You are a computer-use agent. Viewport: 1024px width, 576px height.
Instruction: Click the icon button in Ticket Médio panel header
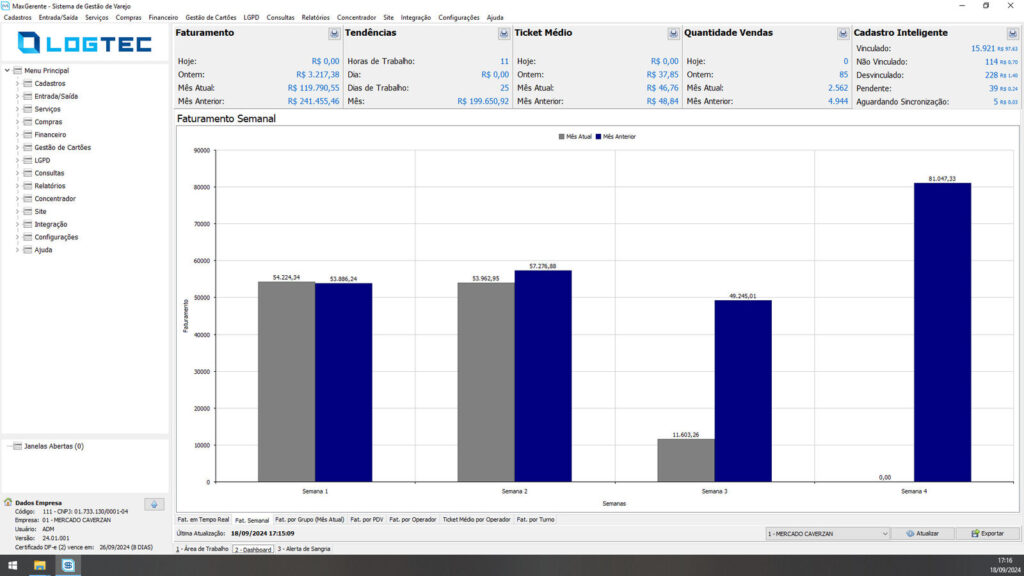673,33
